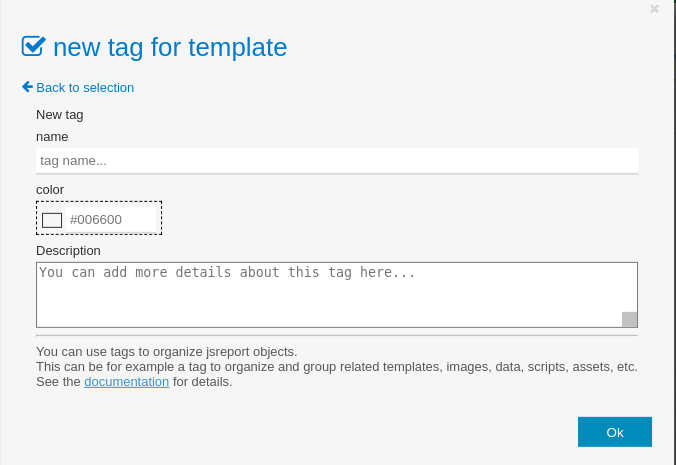Click the 'organize jsreport objects' help sentence
The image size is (676, 465).
click(x=166, y=351)
